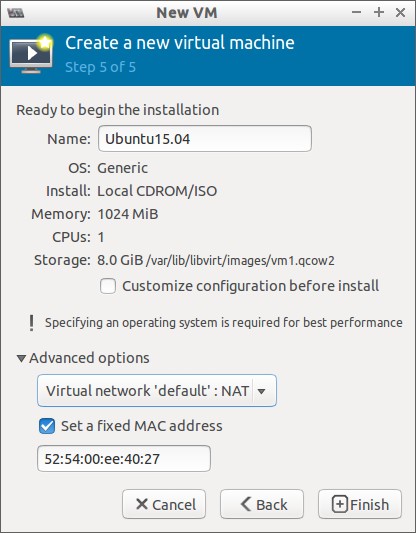Click the exclamation warning icon
This screenshot has height=533, width=416.
pyautogui.click(x=32, y=323)
